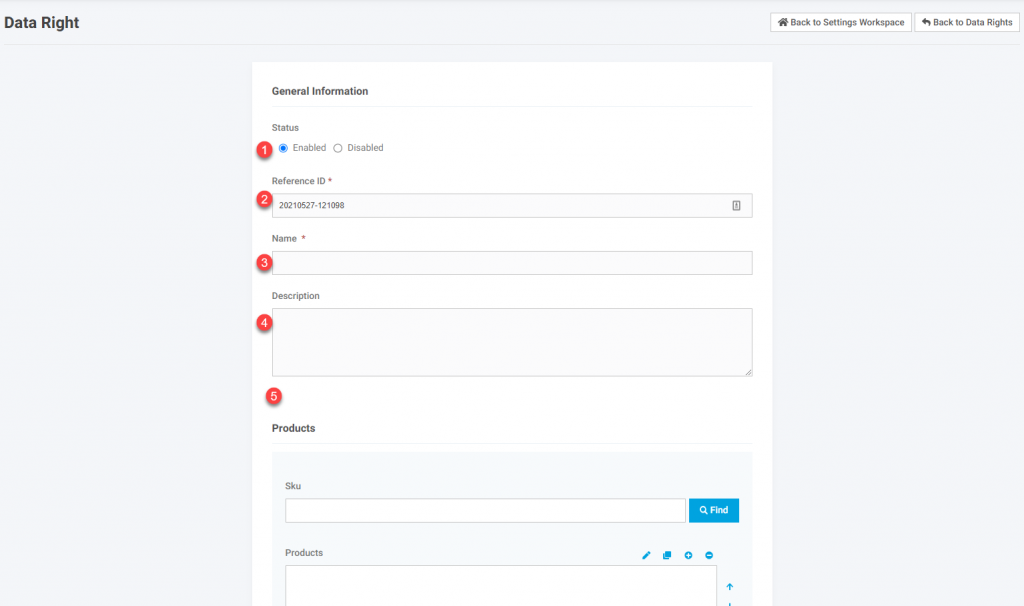This screenshot has height=606, width=1024.
Task: Click the Status field label
Action: coord(285,128)
